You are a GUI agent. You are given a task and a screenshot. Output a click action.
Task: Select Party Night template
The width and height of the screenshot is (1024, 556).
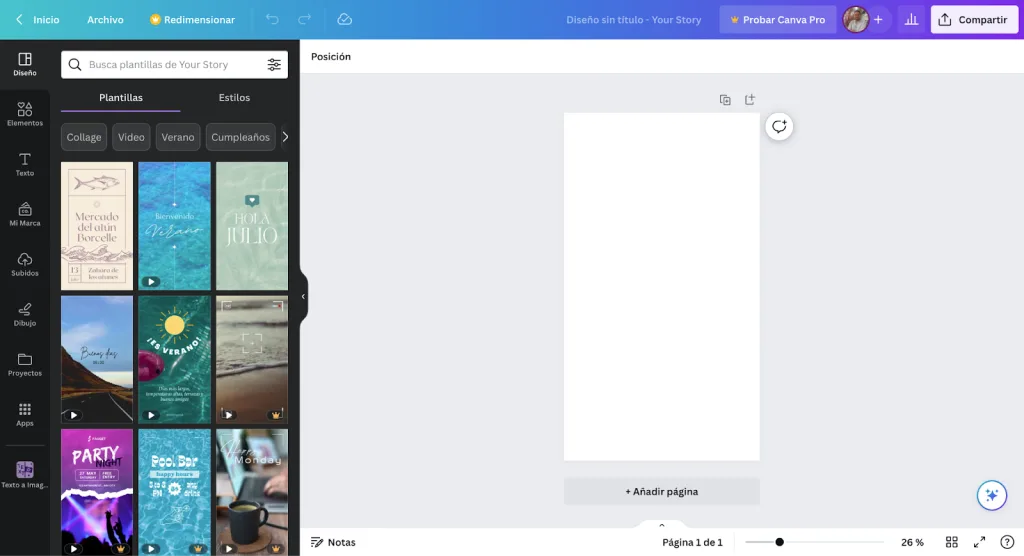(97, 492)
